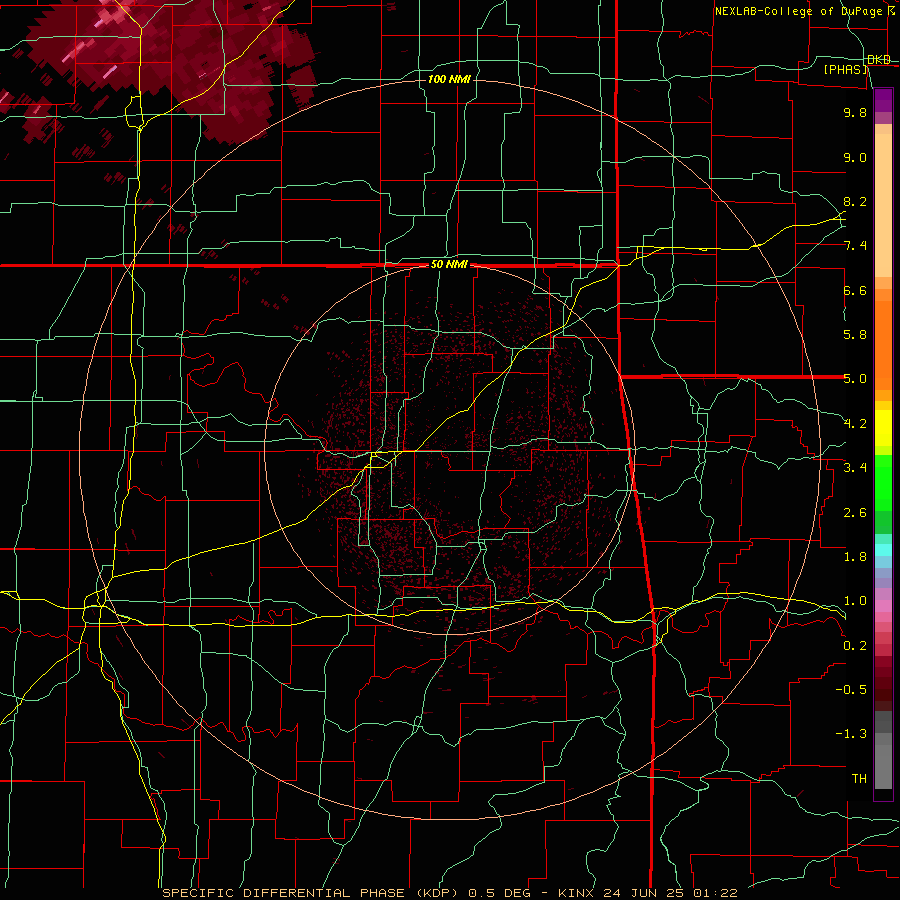Click the 8.2 color scale value

(x=855, y=201)
